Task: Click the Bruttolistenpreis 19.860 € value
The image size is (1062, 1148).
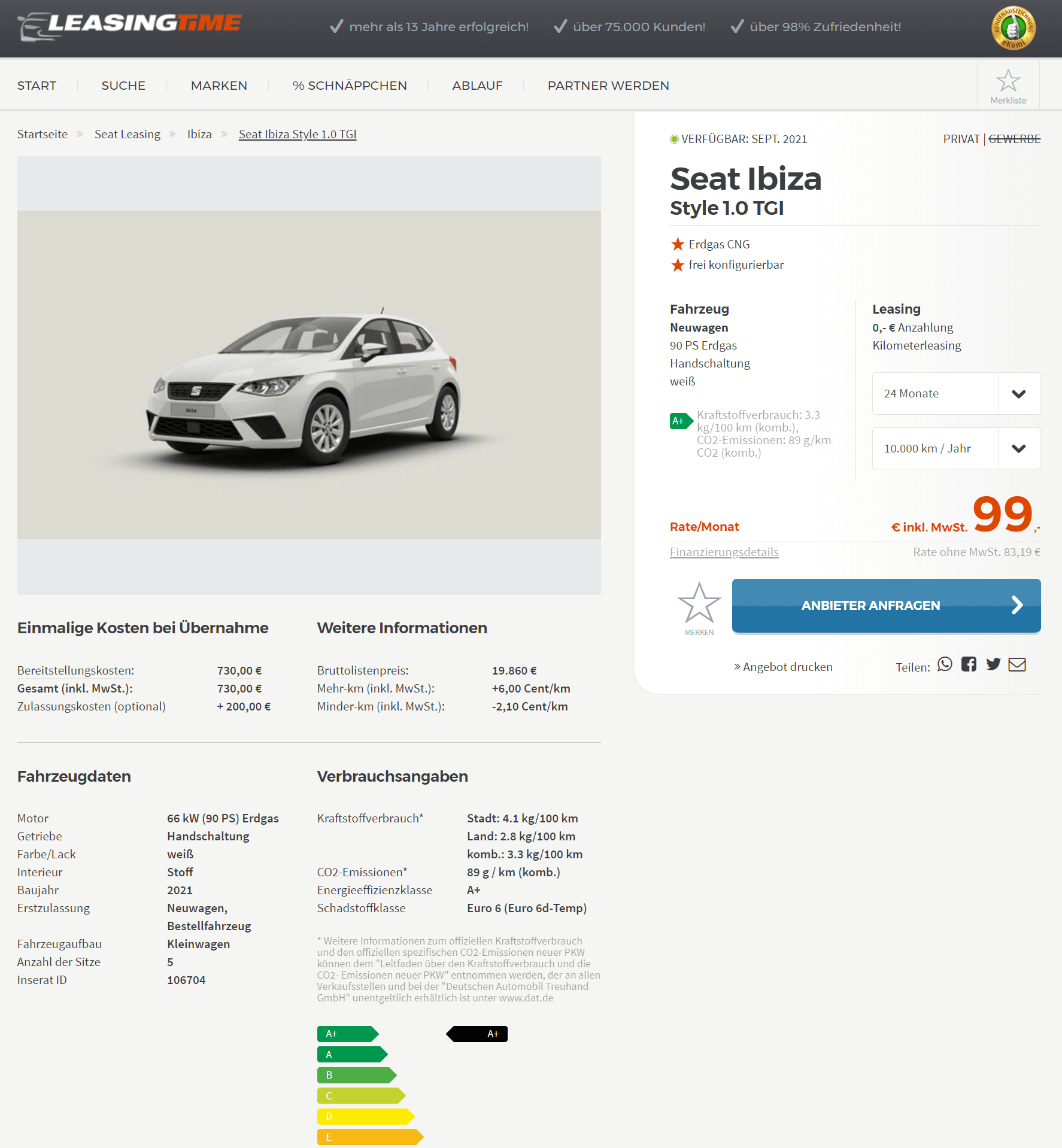Action: coord(514,670)
